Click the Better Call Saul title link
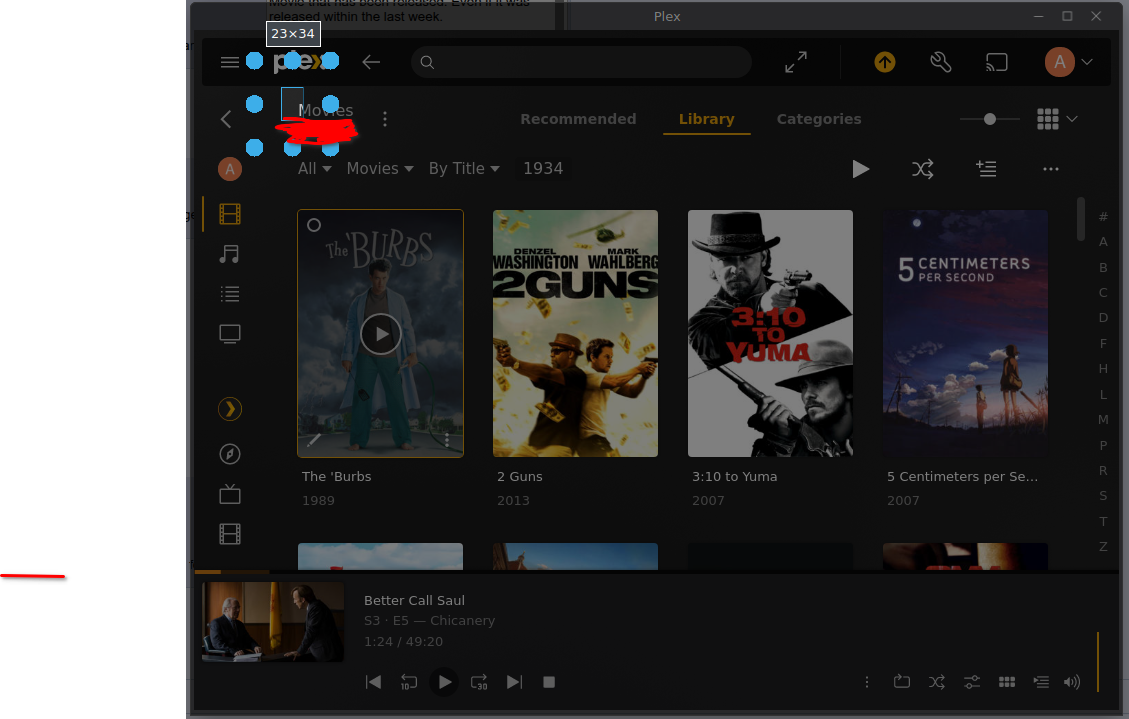This screenshot has width=1129, height=719. (414, 600)
